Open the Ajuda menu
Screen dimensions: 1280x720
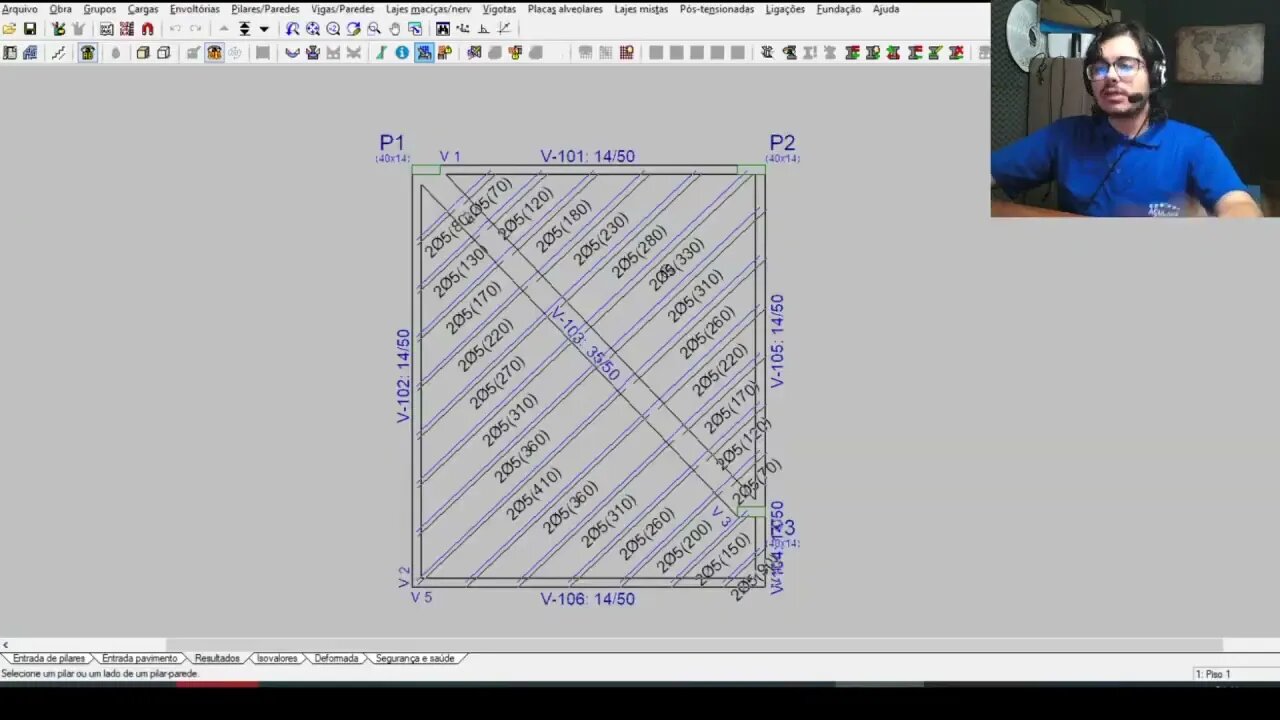886,9
